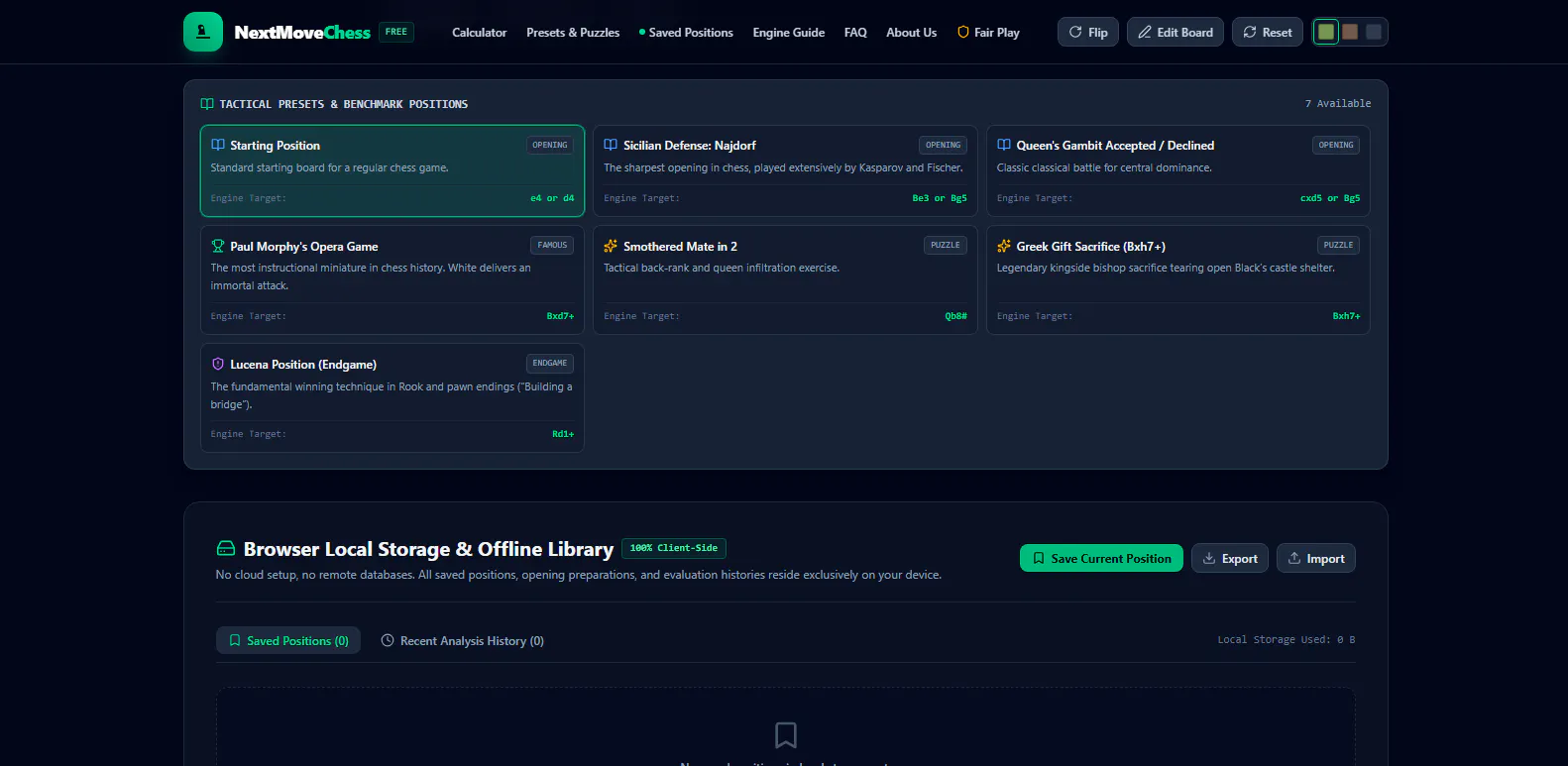1568x766 pixels.
Task: Click Save Current Position button
Action: click(1101, 558)
